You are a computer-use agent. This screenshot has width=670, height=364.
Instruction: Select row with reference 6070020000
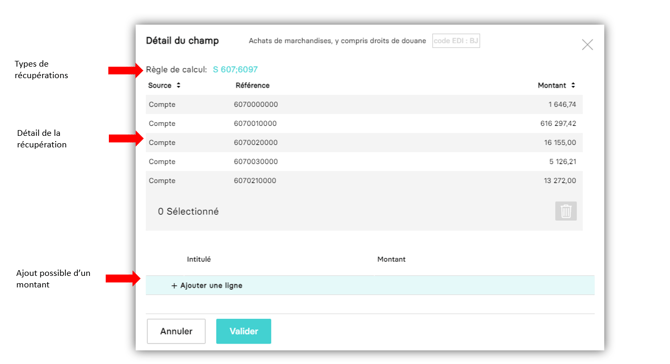point(364,142)
